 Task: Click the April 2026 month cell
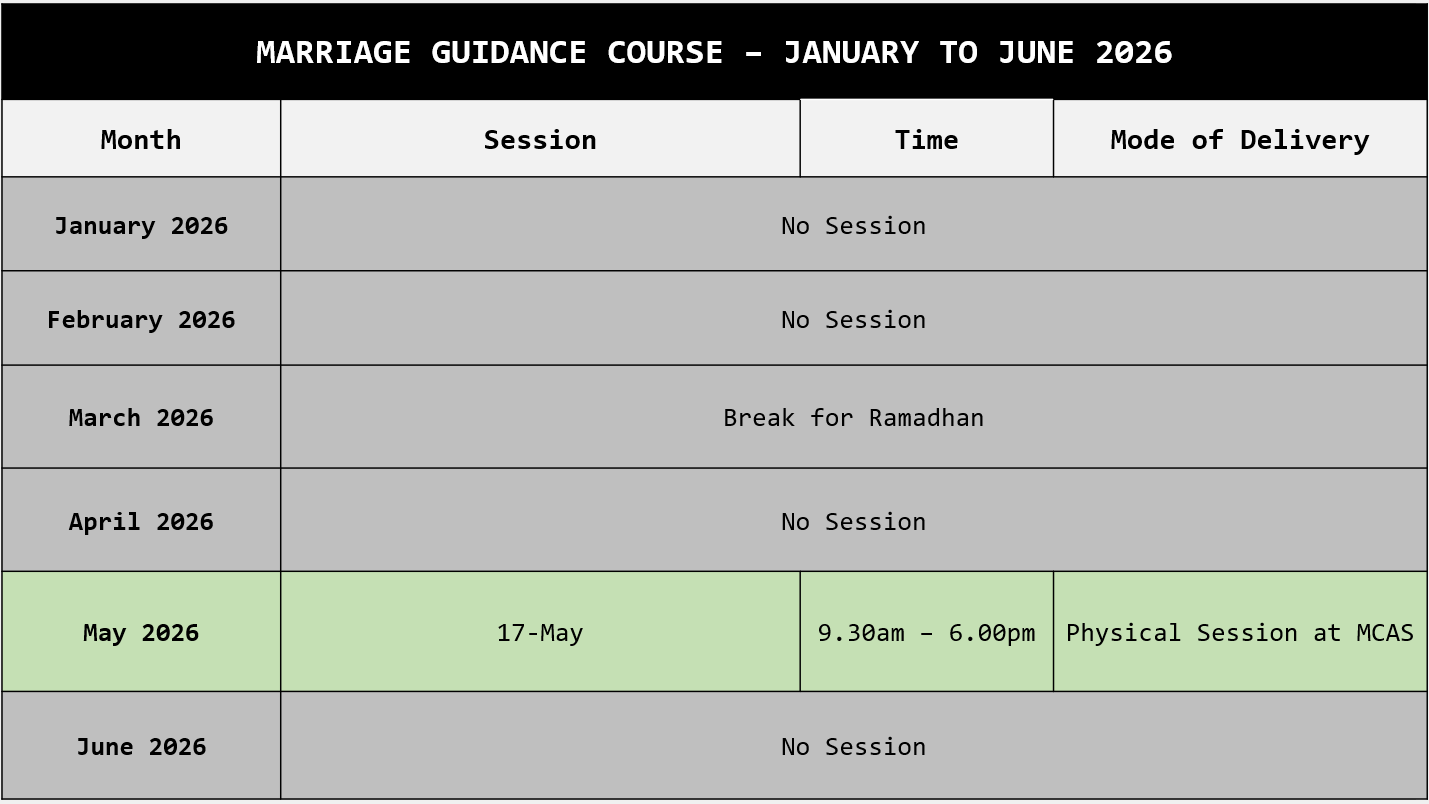coord(141,522)
